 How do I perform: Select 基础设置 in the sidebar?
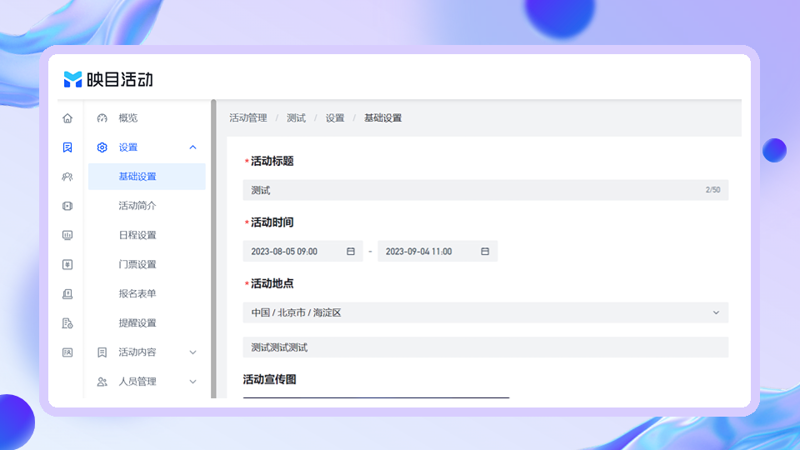click(147, 177)
